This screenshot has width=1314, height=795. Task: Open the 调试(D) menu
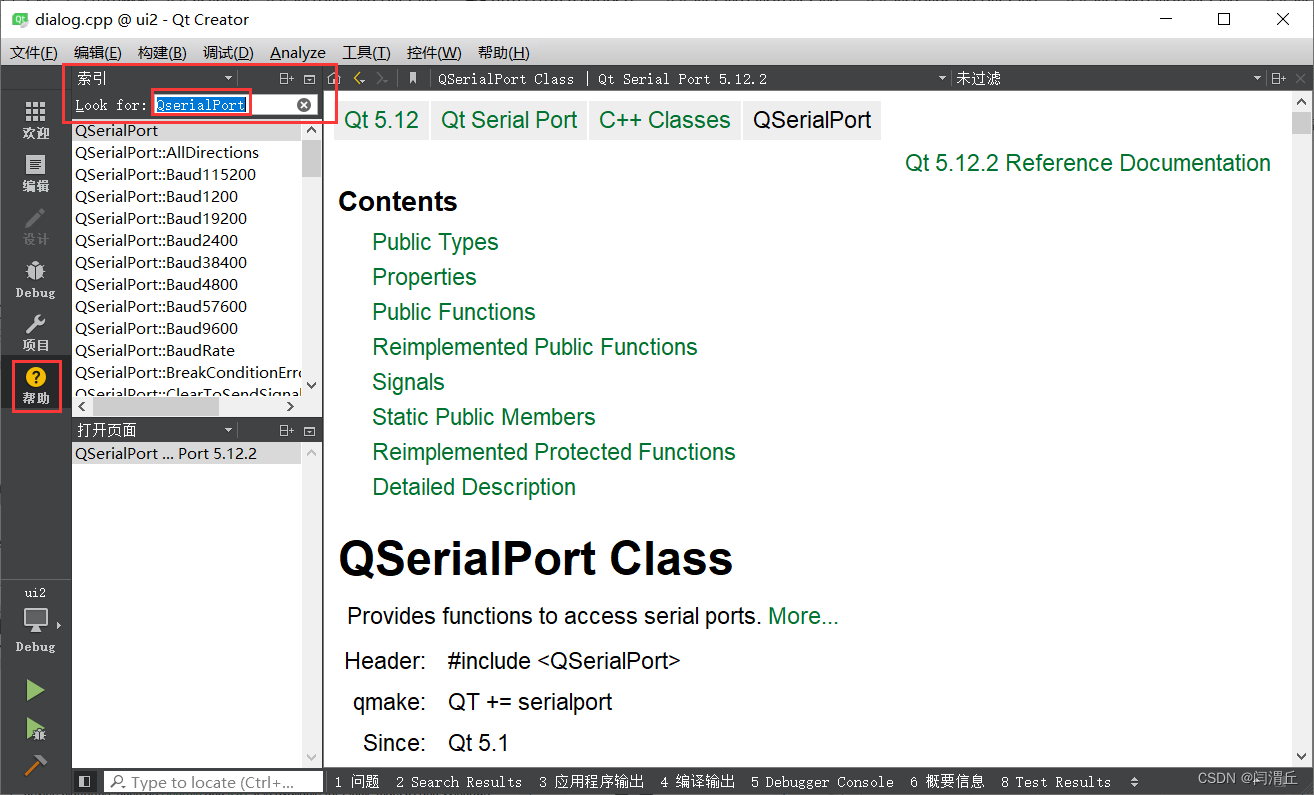tap(228, 52)
